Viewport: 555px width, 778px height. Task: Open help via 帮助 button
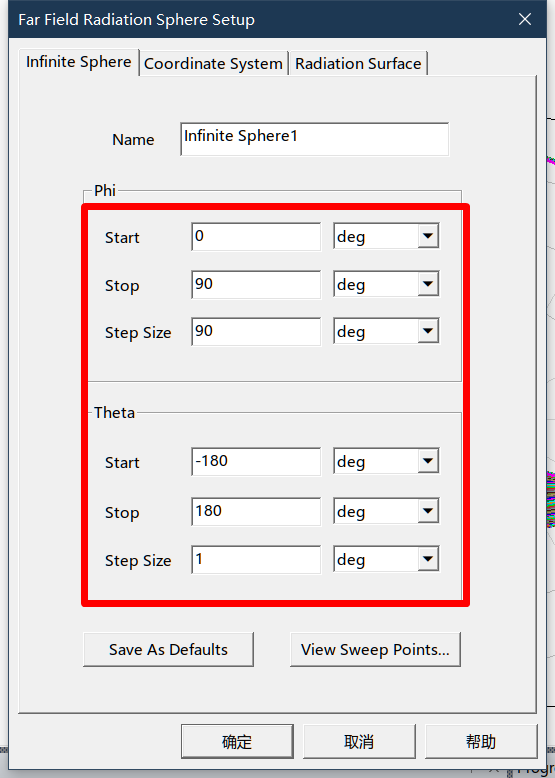(x=481, y=742)
